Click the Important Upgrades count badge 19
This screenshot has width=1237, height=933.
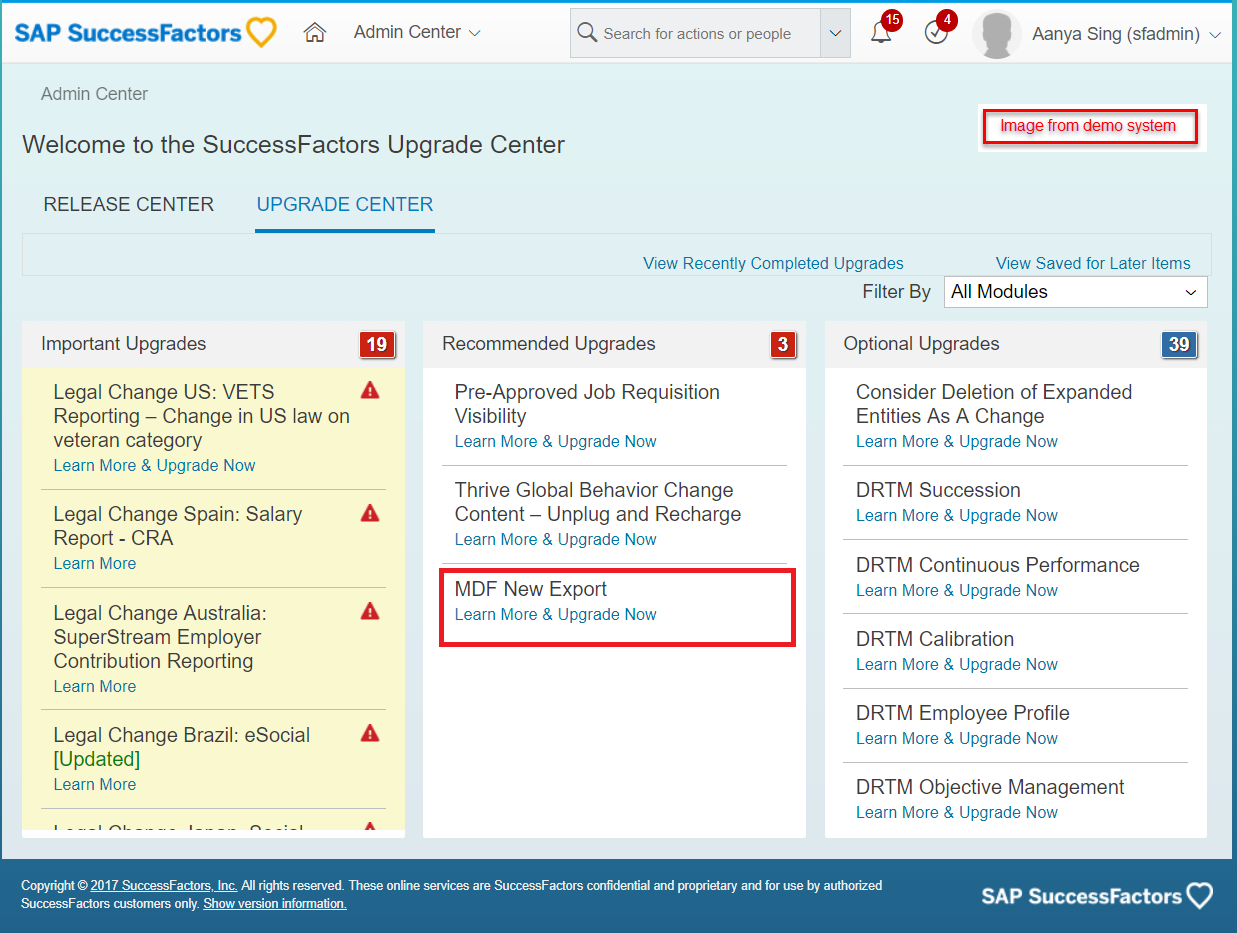pyautogui.click(x=377, y=345)
